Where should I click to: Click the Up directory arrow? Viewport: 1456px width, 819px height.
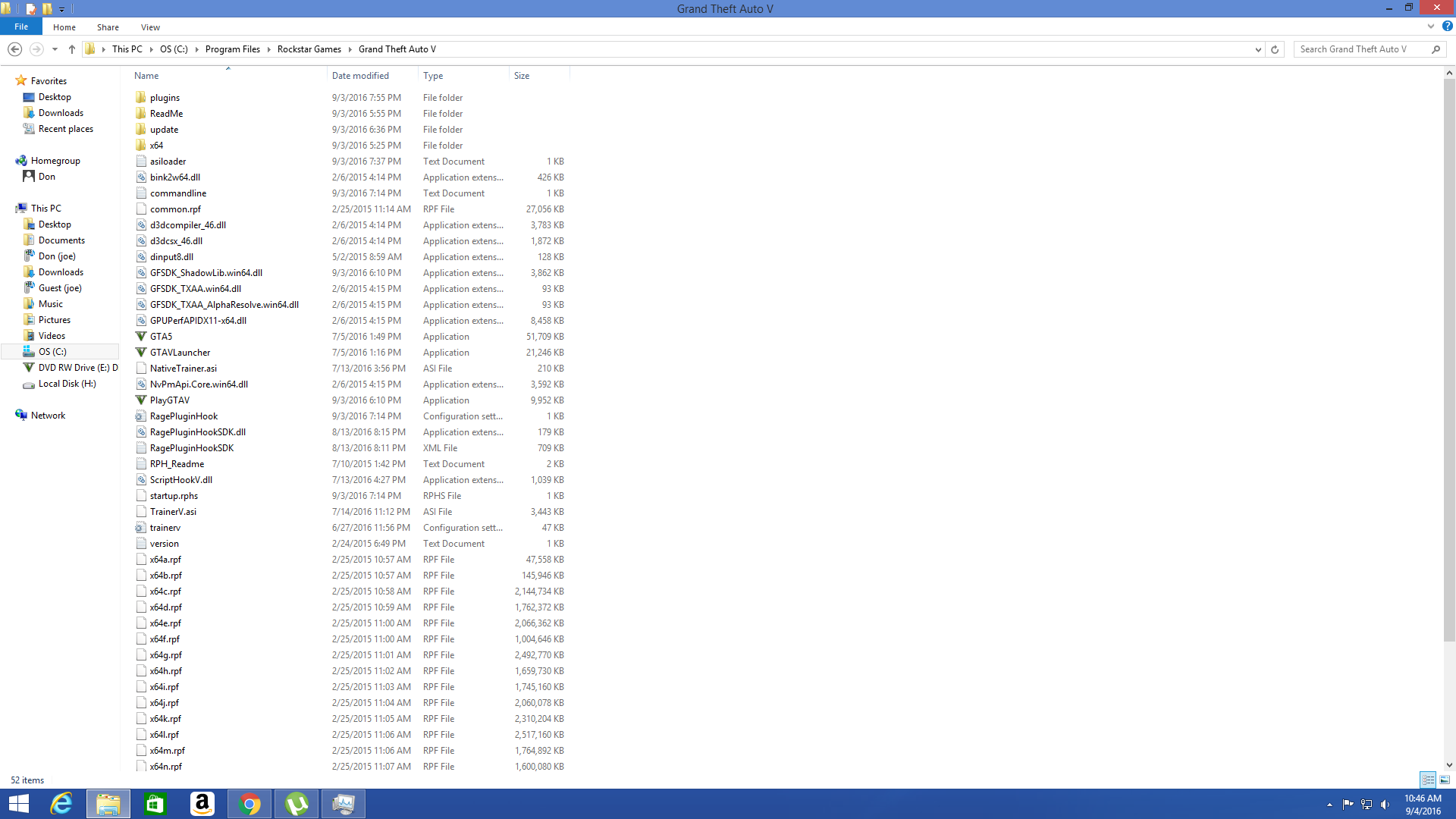click(x=72, y=49)
